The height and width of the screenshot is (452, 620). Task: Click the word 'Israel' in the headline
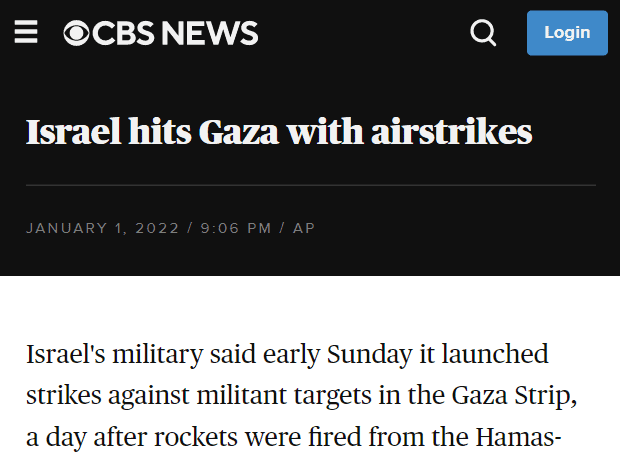pos(73,131)
